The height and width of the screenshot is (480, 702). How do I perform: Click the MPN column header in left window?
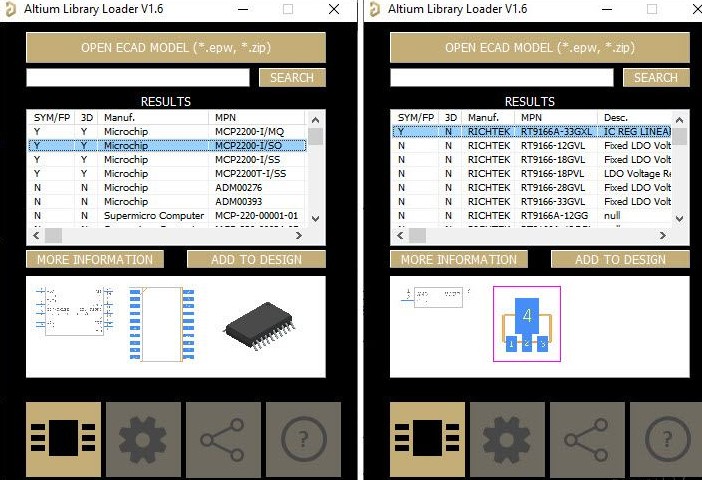(x=257, y=118)
